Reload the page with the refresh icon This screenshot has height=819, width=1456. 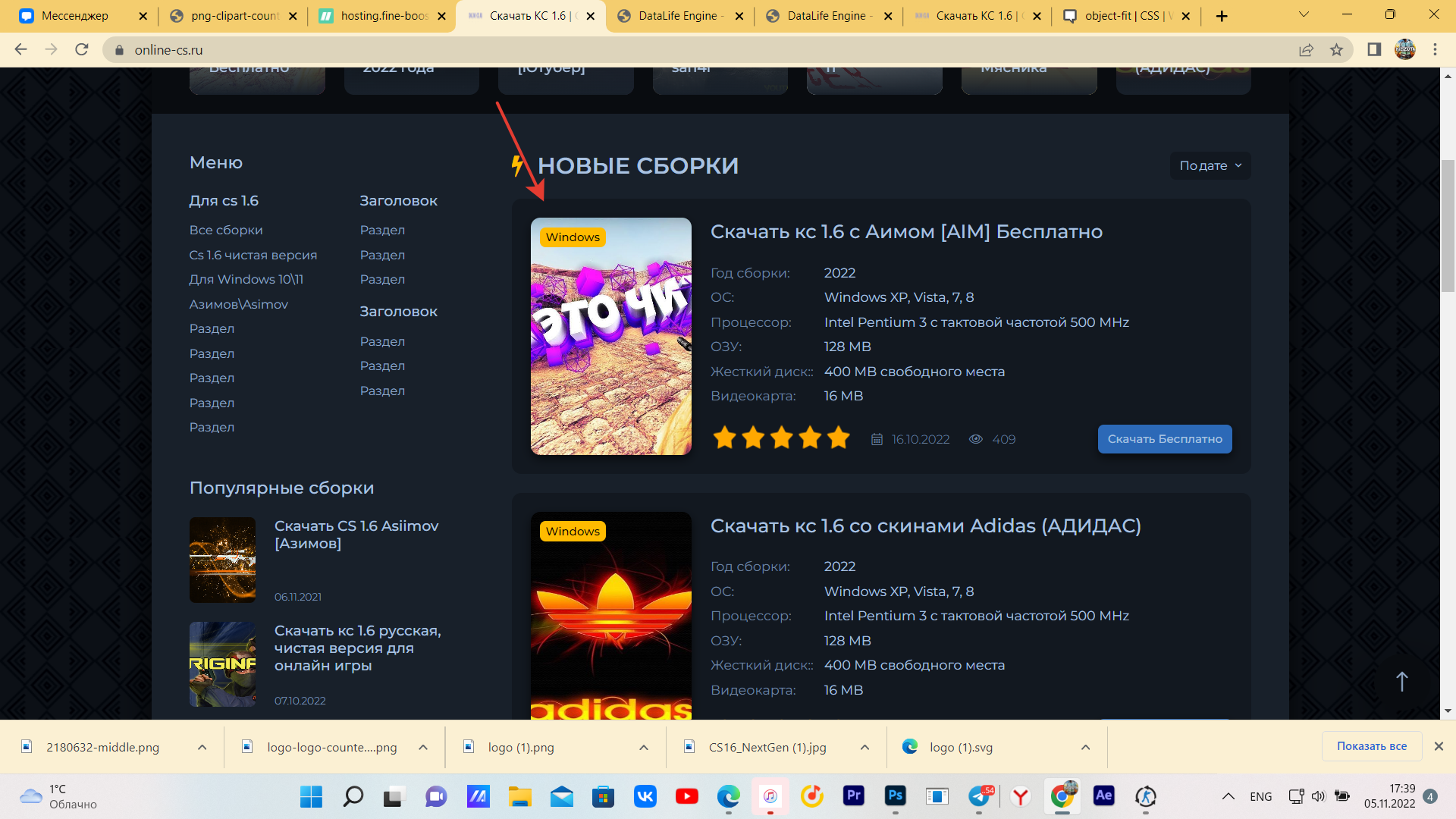click(x=82, y=49)
